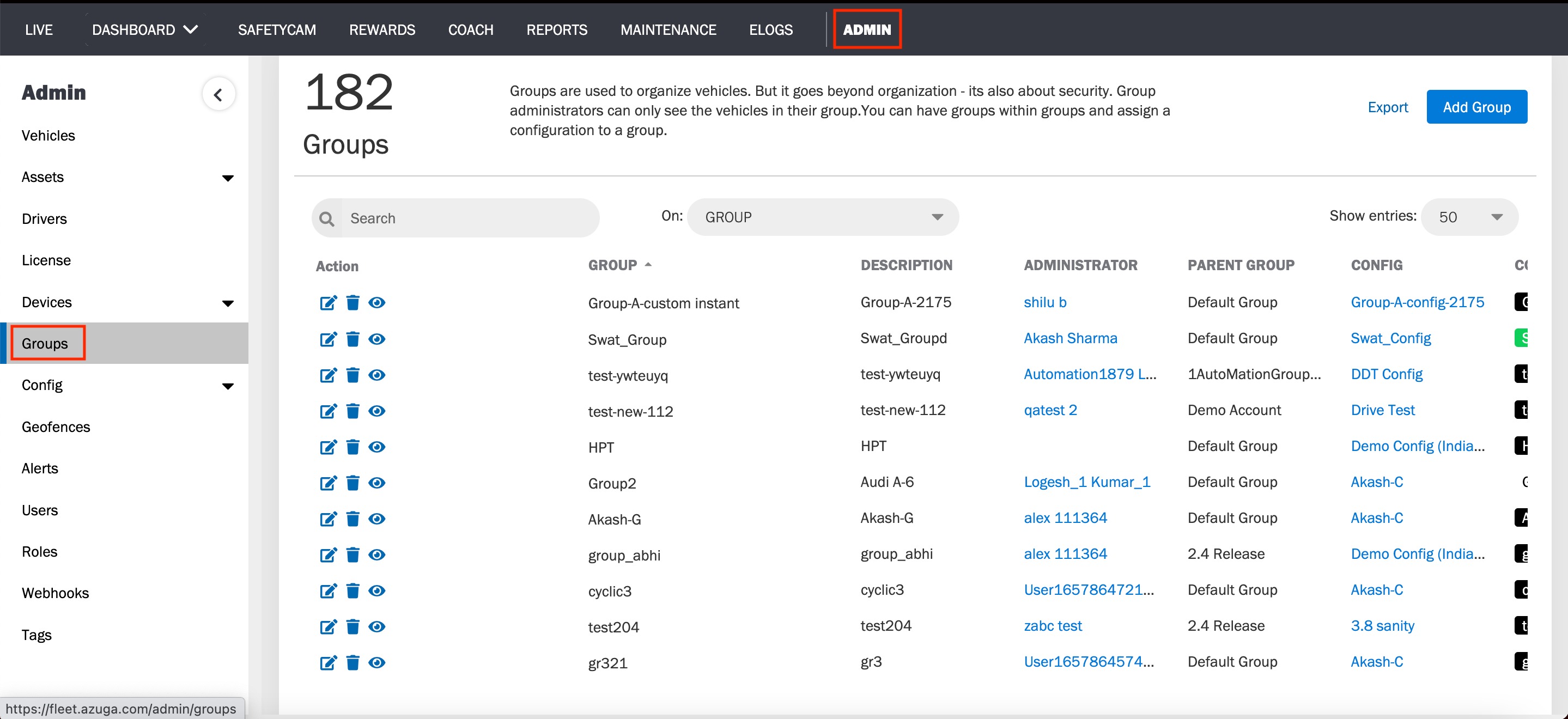View the HPT group eye icon
The height and width of the screenshot is (719, 1568).
377,446
